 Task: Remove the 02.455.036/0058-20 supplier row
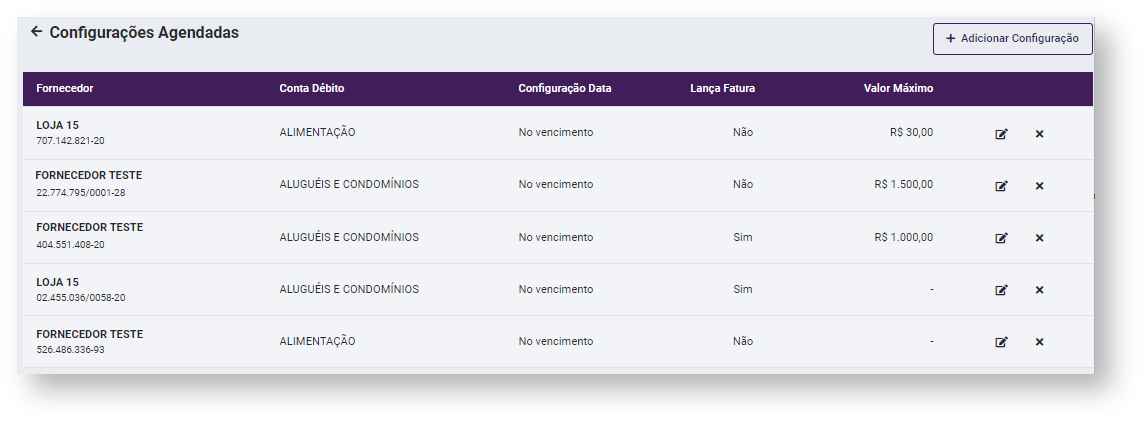1039,290
